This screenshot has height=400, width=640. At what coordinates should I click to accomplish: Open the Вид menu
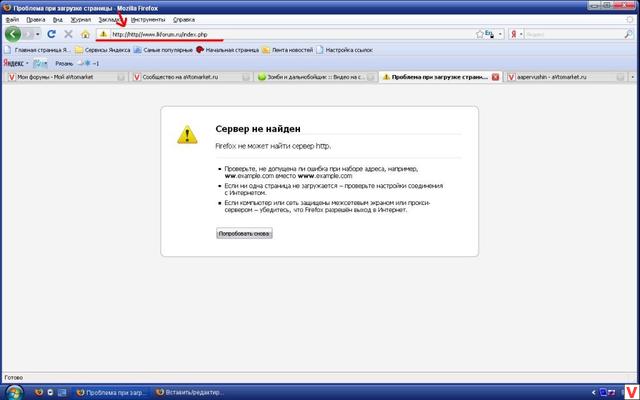pyautogui.click(x=58, y=20)
